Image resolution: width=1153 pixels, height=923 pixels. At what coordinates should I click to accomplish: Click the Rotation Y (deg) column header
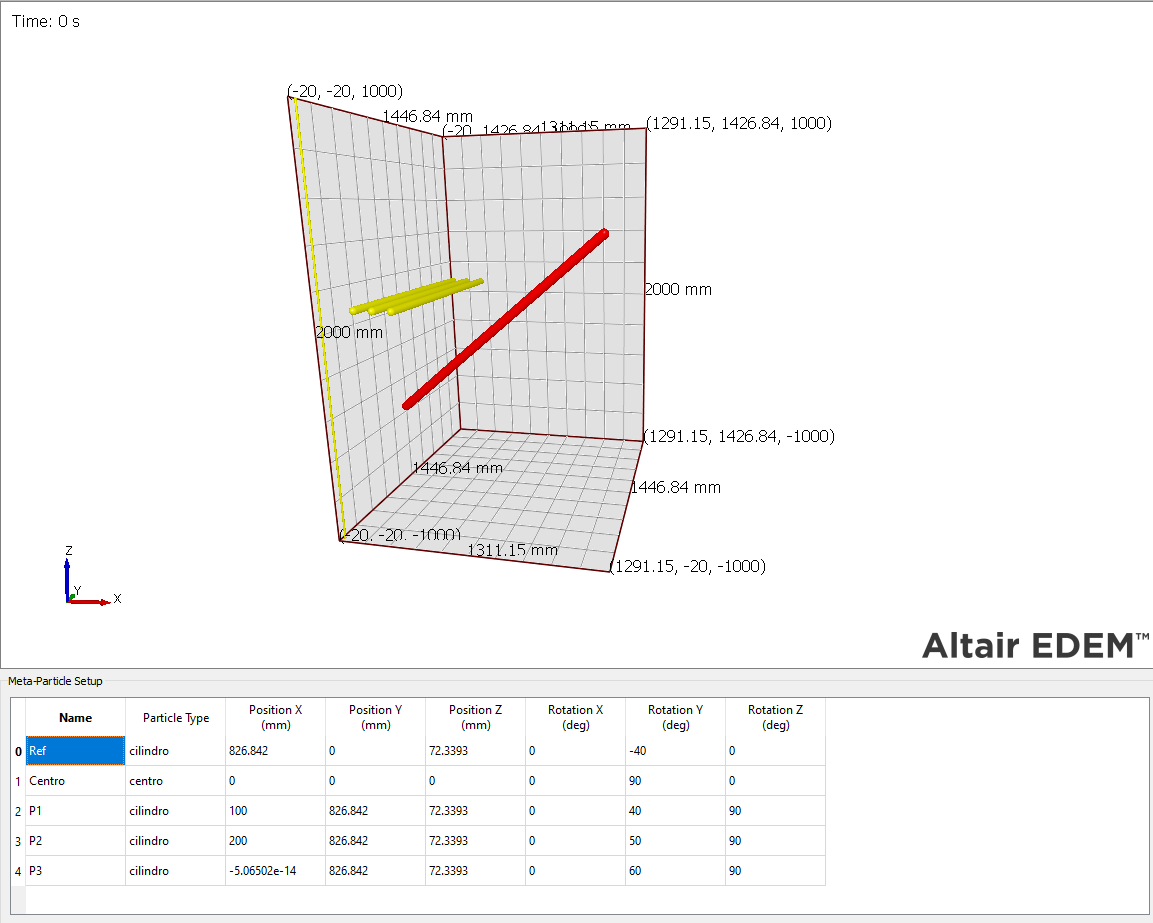(x=676, y=718)
